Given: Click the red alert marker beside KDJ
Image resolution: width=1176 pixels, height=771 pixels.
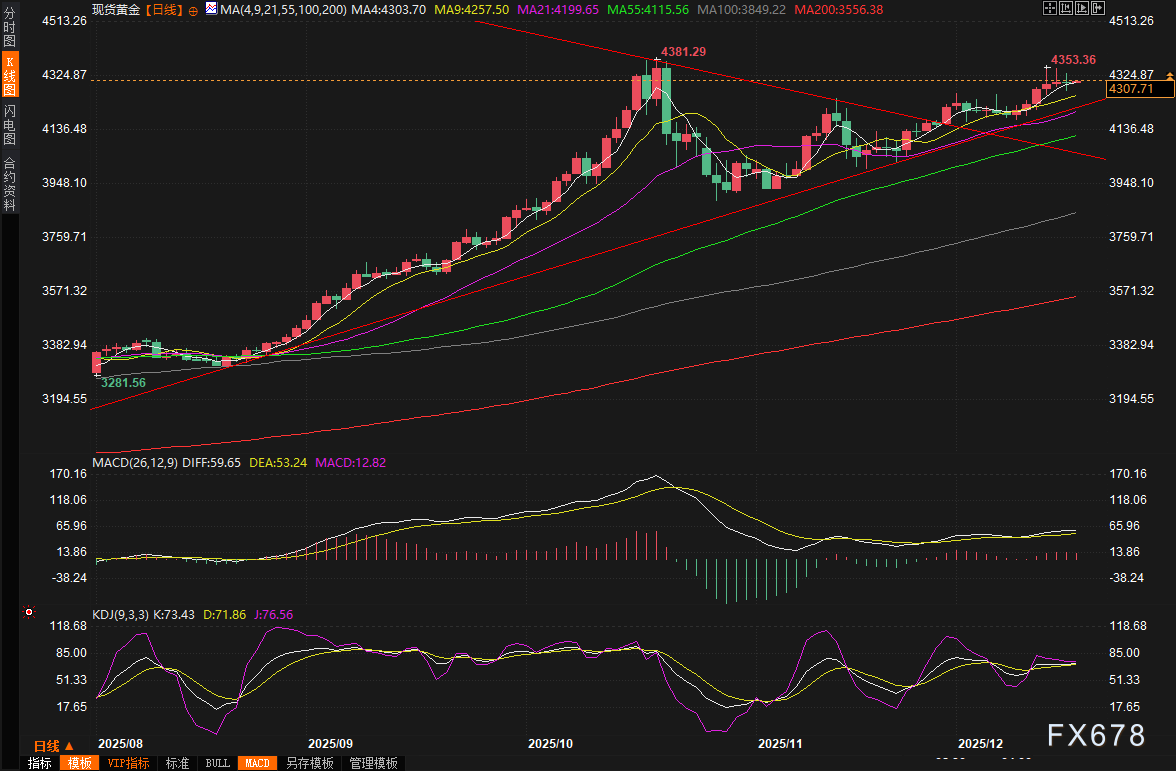Looking at the screenshot, I should [x=29, y=612].
